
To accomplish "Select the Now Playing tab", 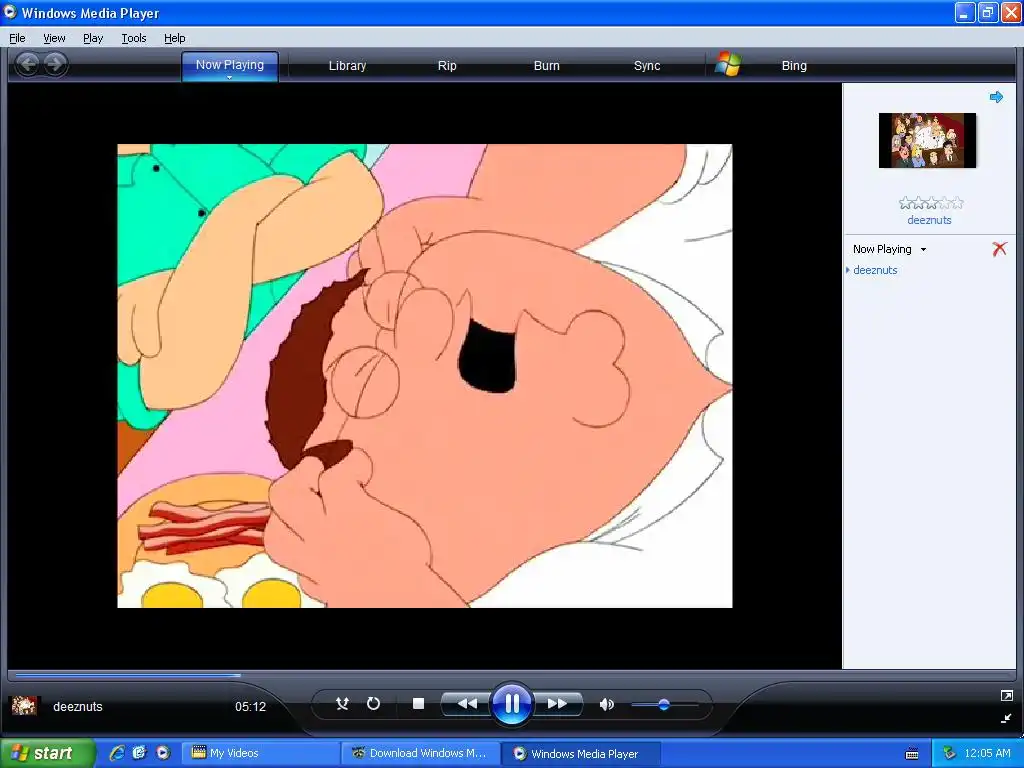I will tap(230, 64).
